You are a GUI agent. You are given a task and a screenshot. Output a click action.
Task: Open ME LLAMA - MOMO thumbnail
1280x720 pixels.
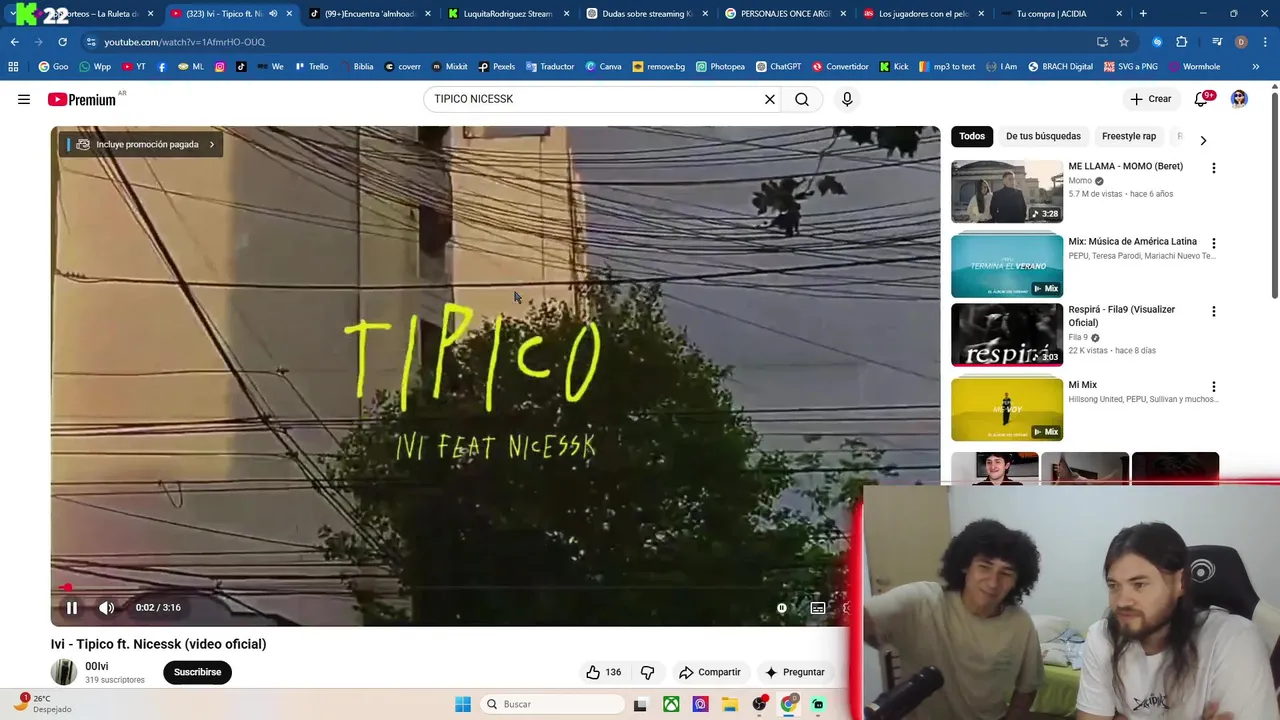coord(1007,192)
